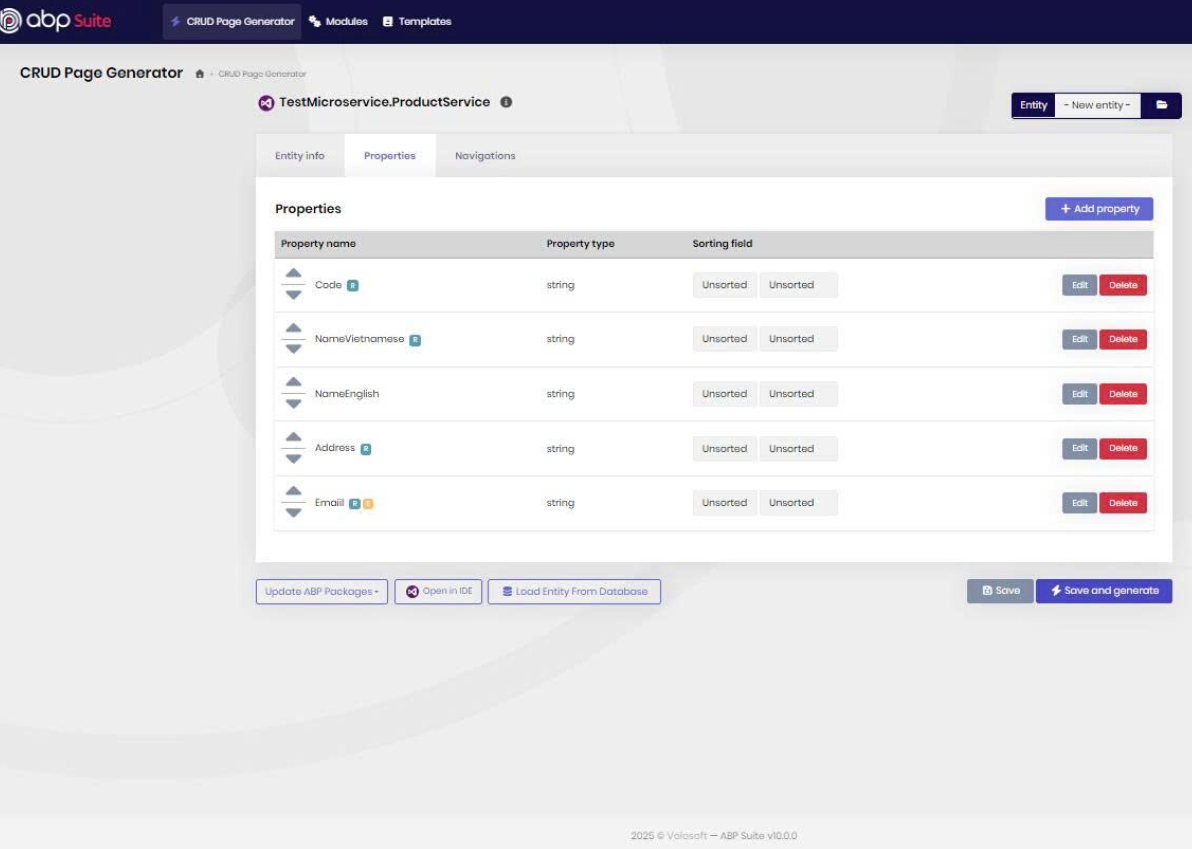1192x849 pixels.
Task: Toggle first Unsorted option for Emaill
Action: (724, 503)
